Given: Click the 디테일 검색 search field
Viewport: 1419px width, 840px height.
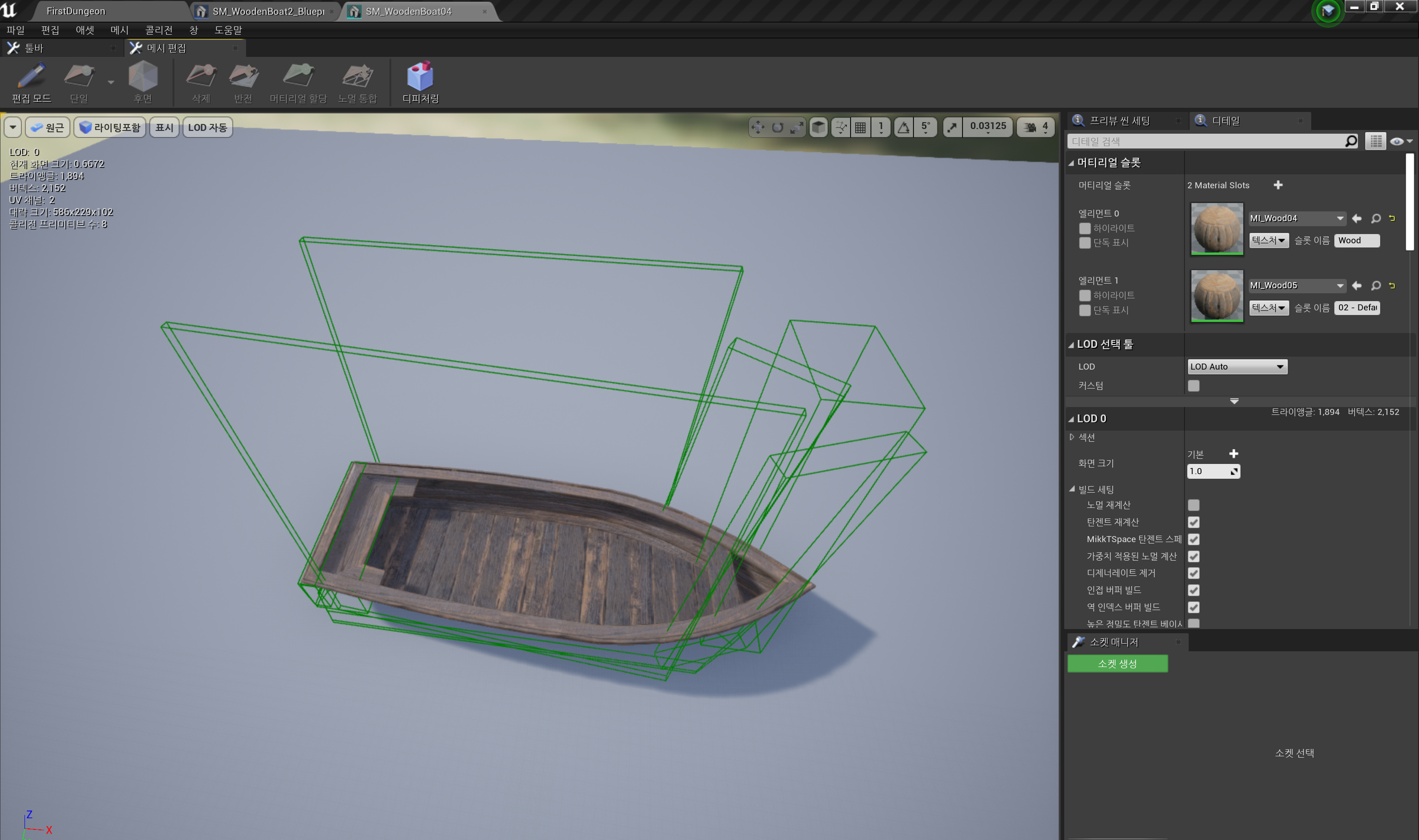Looking at the screenshot, I should 1212,142.
